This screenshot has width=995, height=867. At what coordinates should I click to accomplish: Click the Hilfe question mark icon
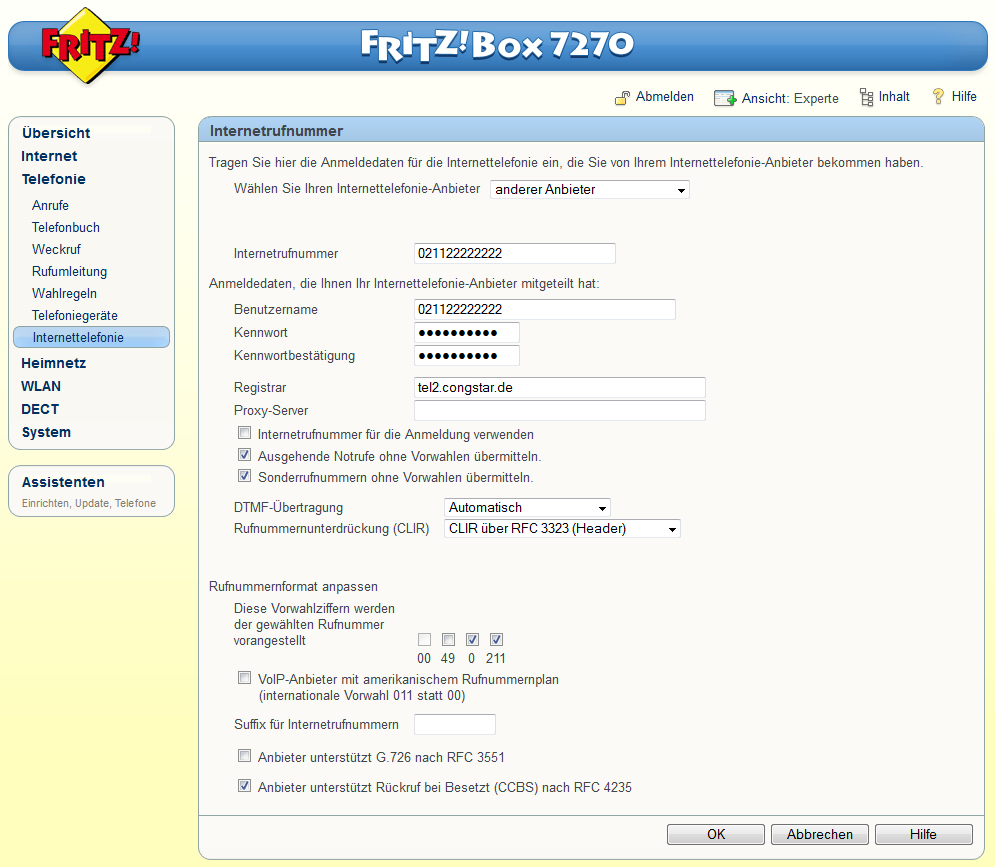938,96
